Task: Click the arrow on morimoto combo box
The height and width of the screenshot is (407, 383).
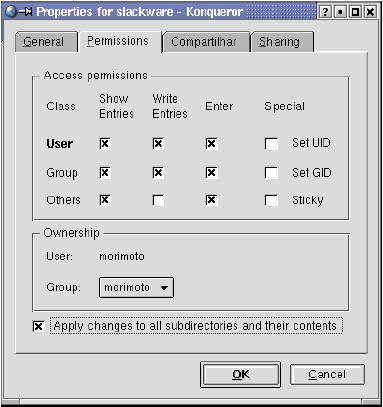Action: pyautogui.click(x=164, y=288)
